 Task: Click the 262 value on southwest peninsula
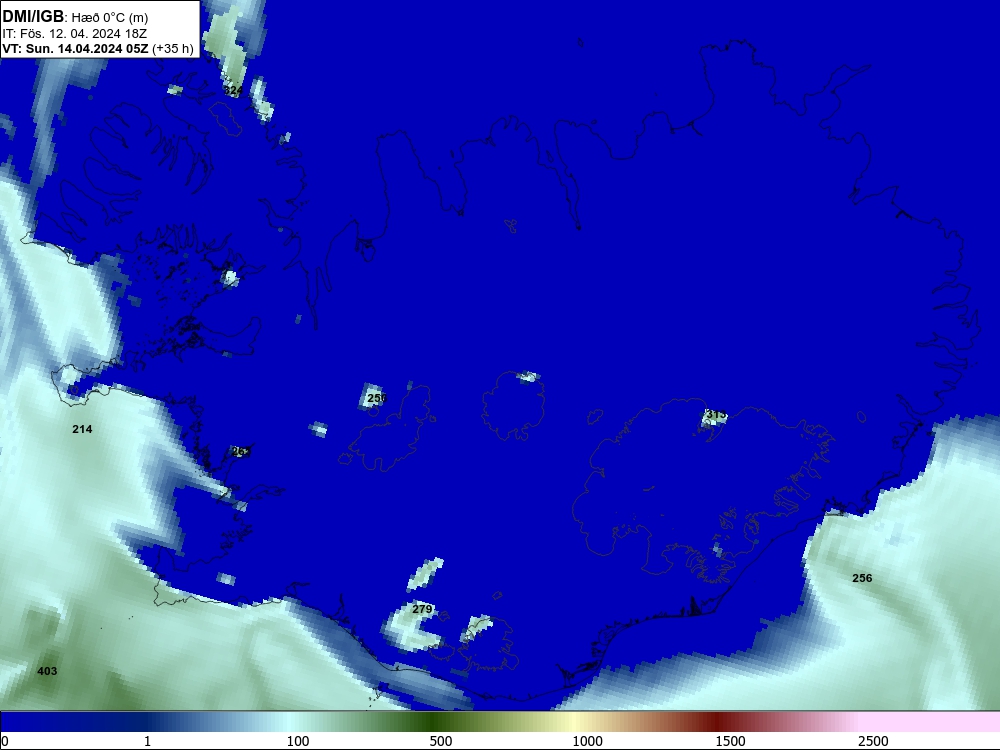(240, 451)
